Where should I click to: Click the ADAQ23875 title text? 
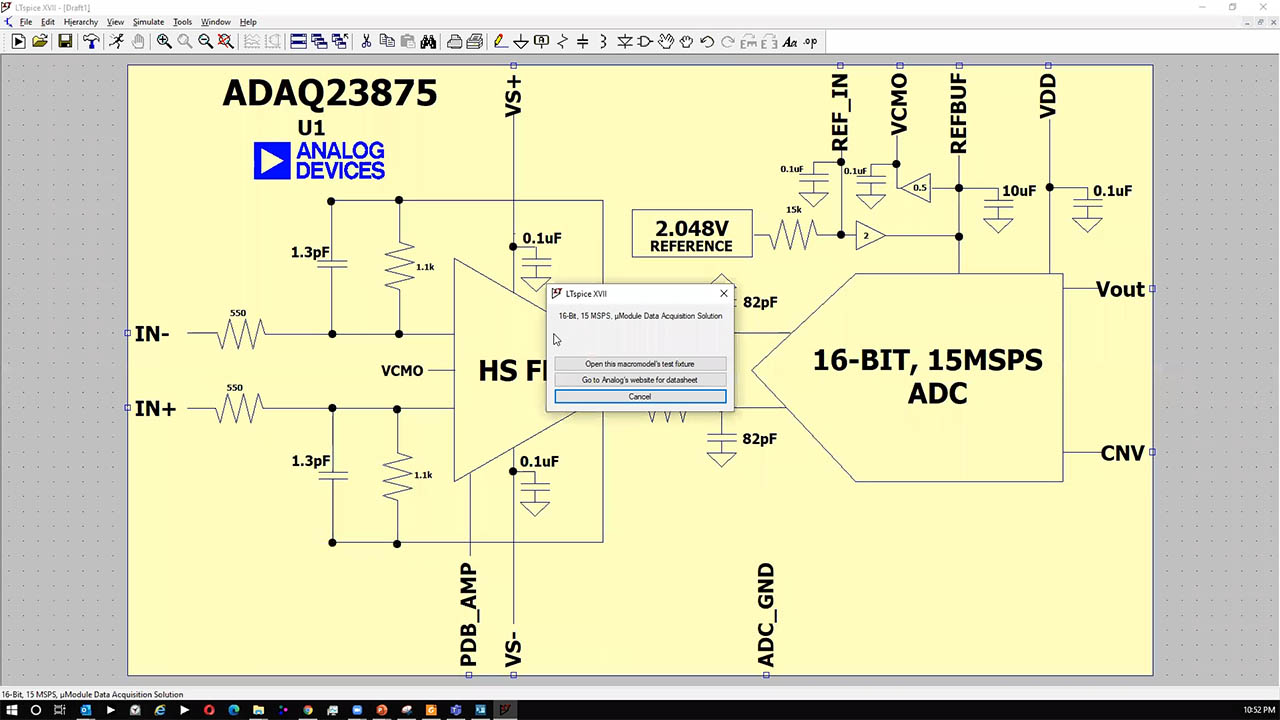pyautogui.click(x=330, y=93)
